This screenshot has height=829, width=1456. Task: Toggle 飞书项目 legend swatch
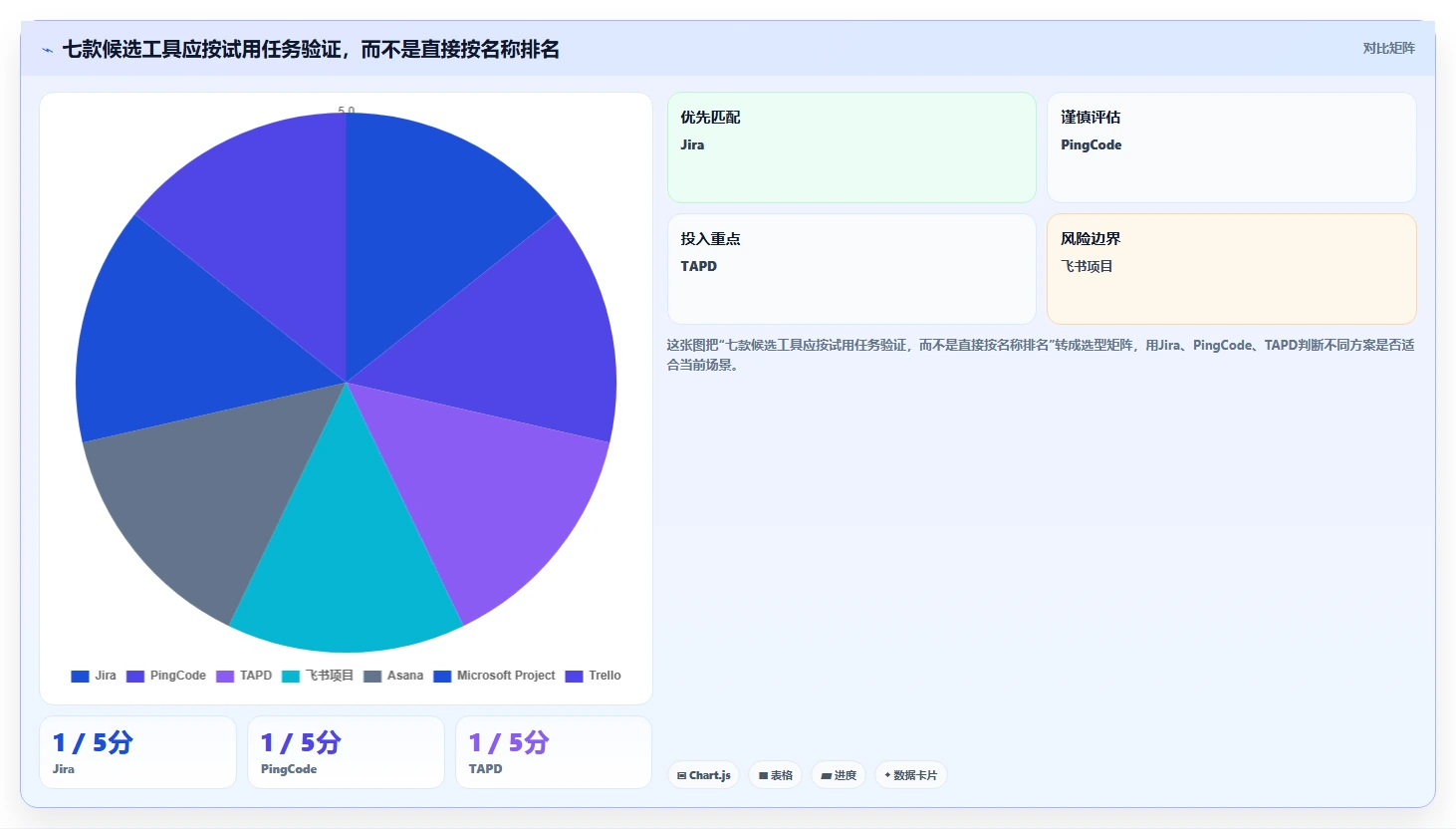click(291, 677)
